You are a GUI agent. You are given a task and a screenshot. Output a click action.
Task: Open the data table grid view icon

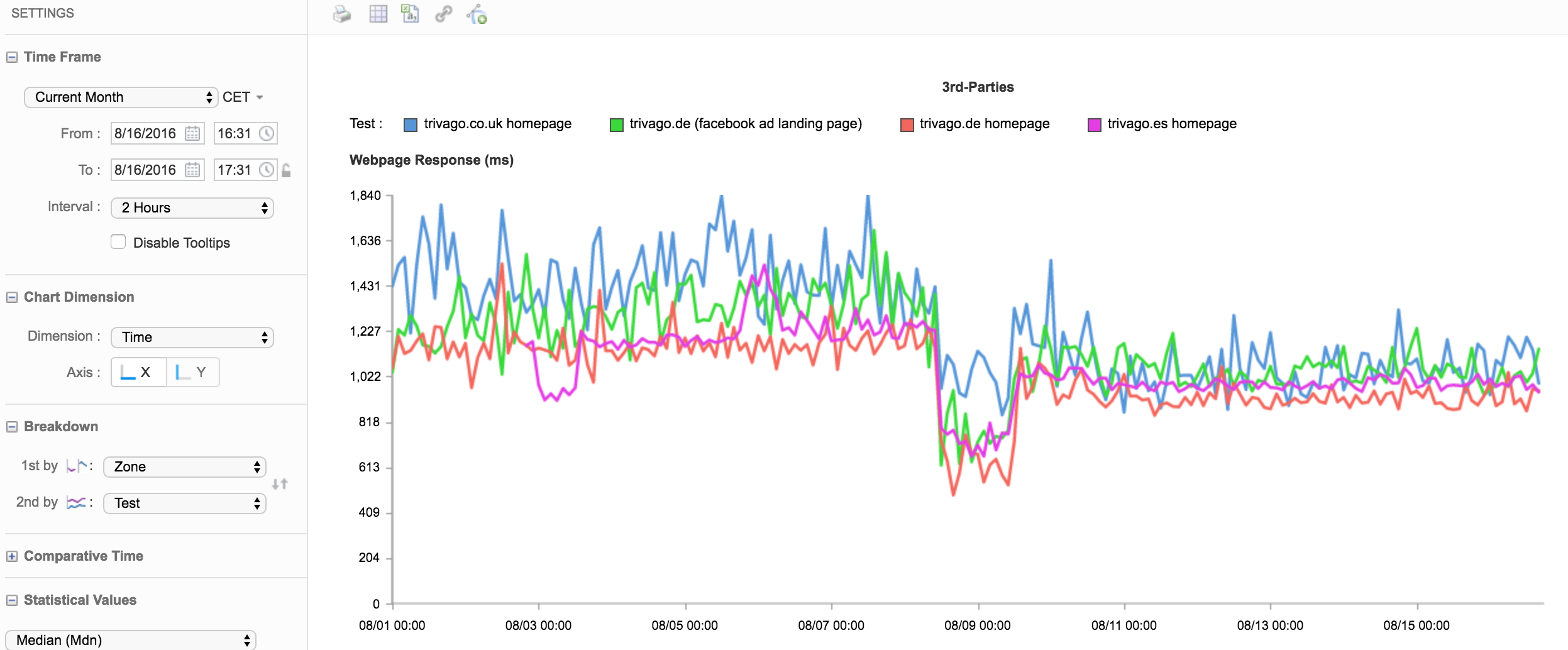coord(378,14)
